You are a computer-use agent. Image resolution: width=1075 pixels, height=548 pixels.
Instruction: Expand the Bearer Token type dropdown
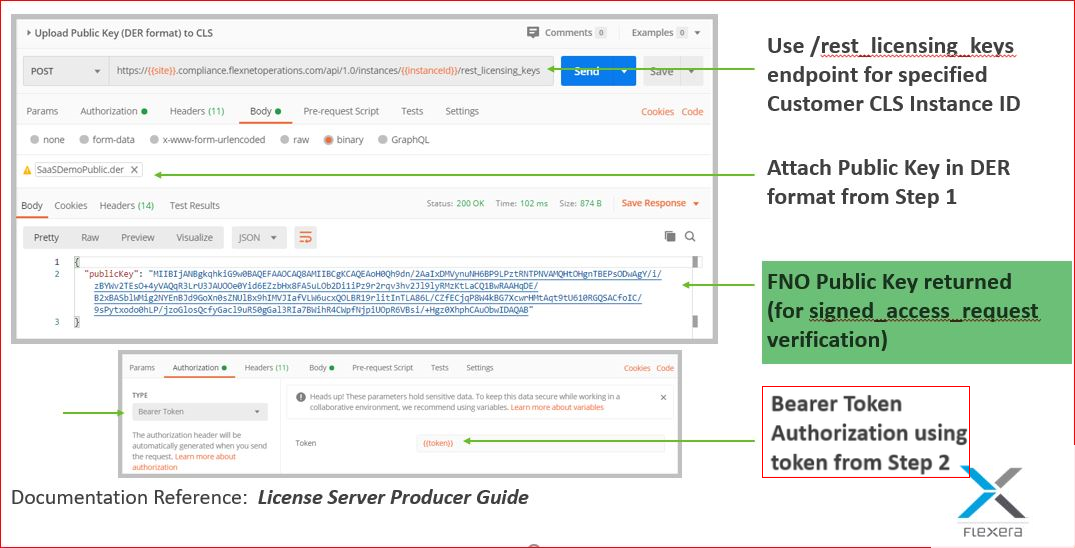pyautogui.click(x=200, y=412)
